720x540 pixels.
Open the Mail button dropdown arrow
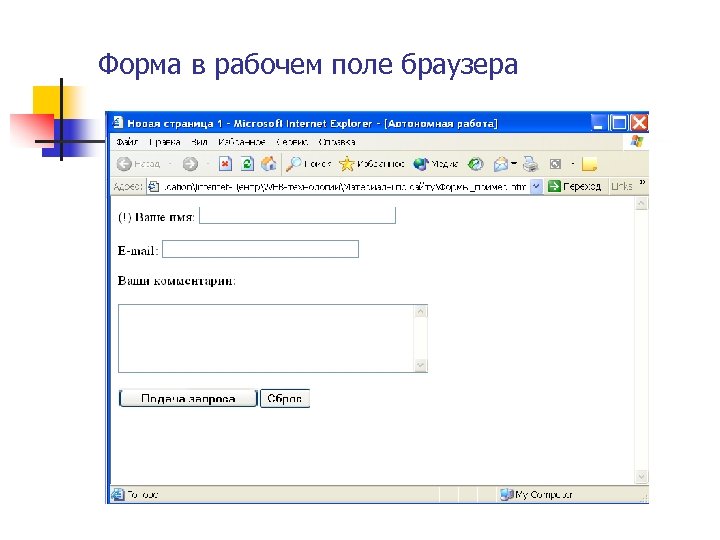coord(514,163)
